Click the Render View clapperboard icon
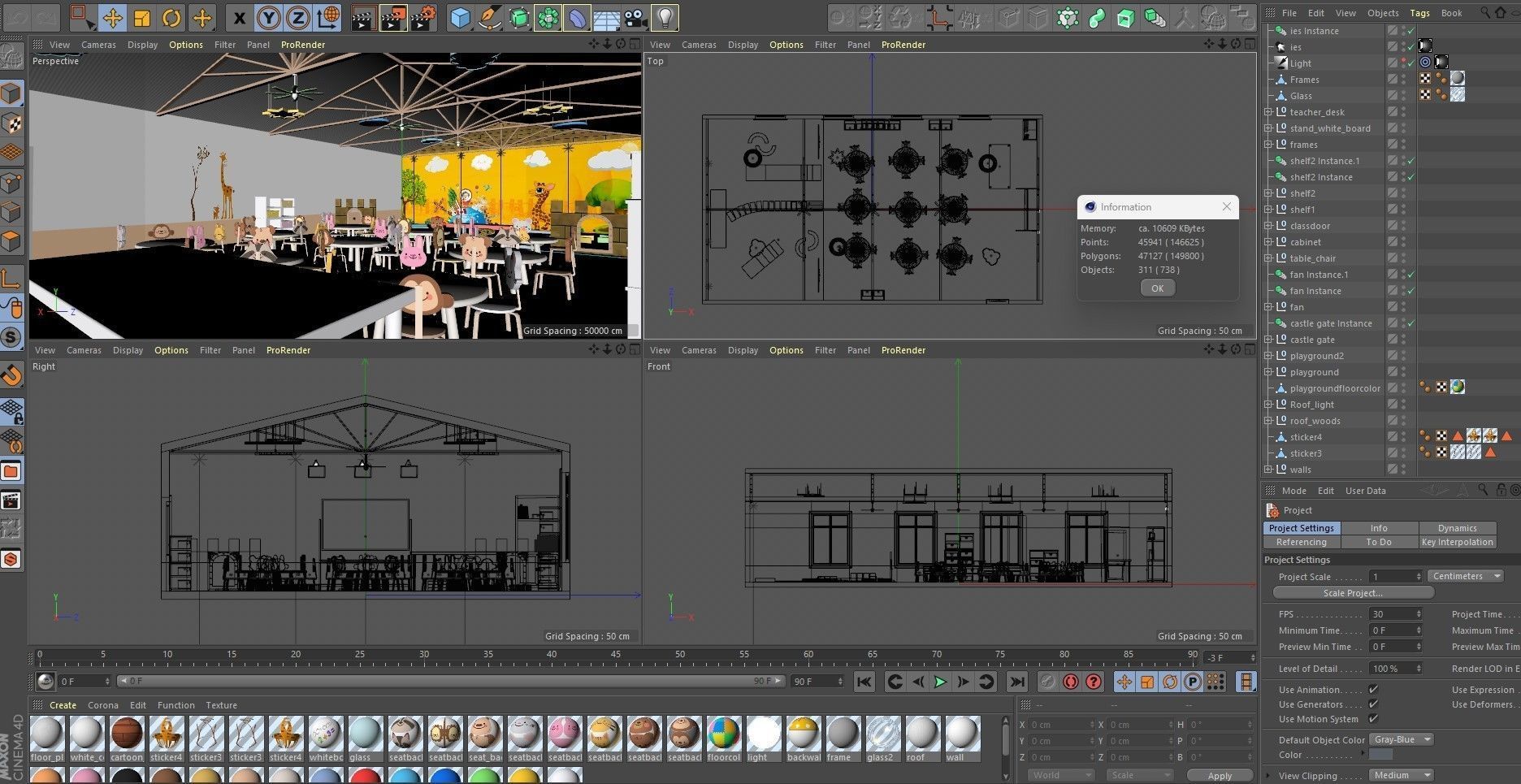Screen dimensions: 1521x784 point(363,17)
